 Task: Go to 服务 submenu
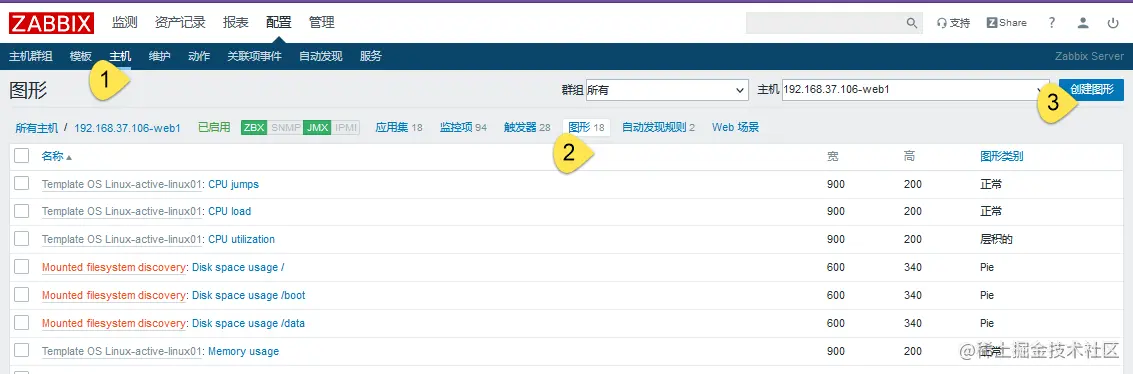click(371, 56)
